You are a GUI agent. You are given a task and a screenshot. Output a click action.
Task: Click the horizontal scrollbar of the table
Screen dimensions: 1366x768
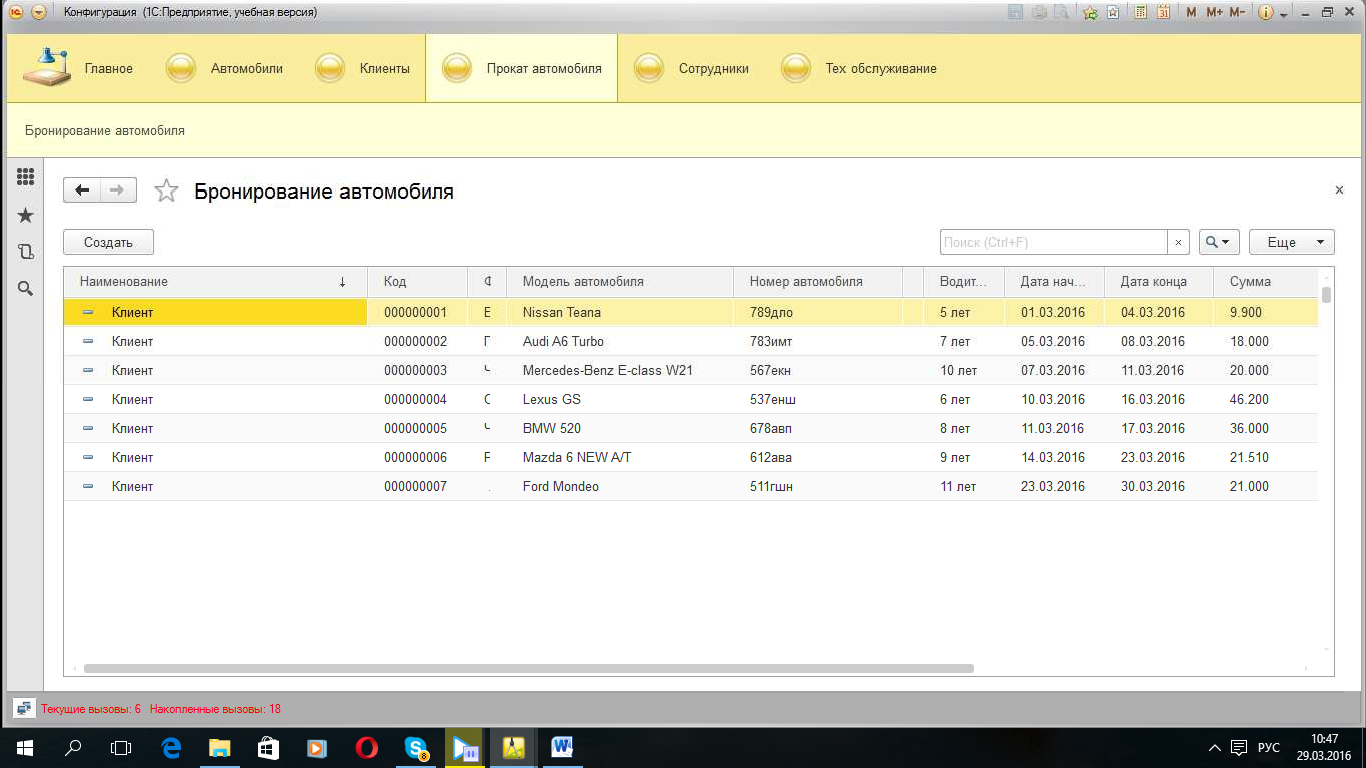pyautogui.click(x=528, y=668)
